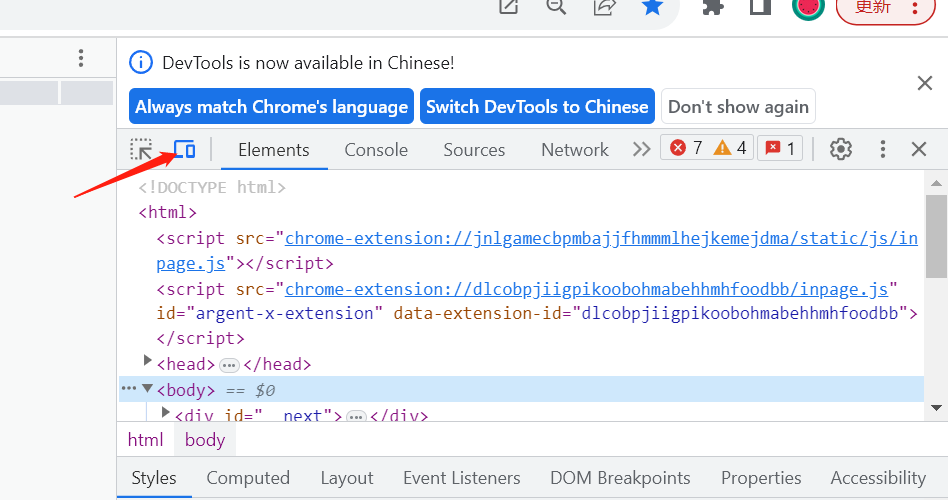Screen dimensions: 948x500
Task: Click the bookmark star icon
Action: 652,7
